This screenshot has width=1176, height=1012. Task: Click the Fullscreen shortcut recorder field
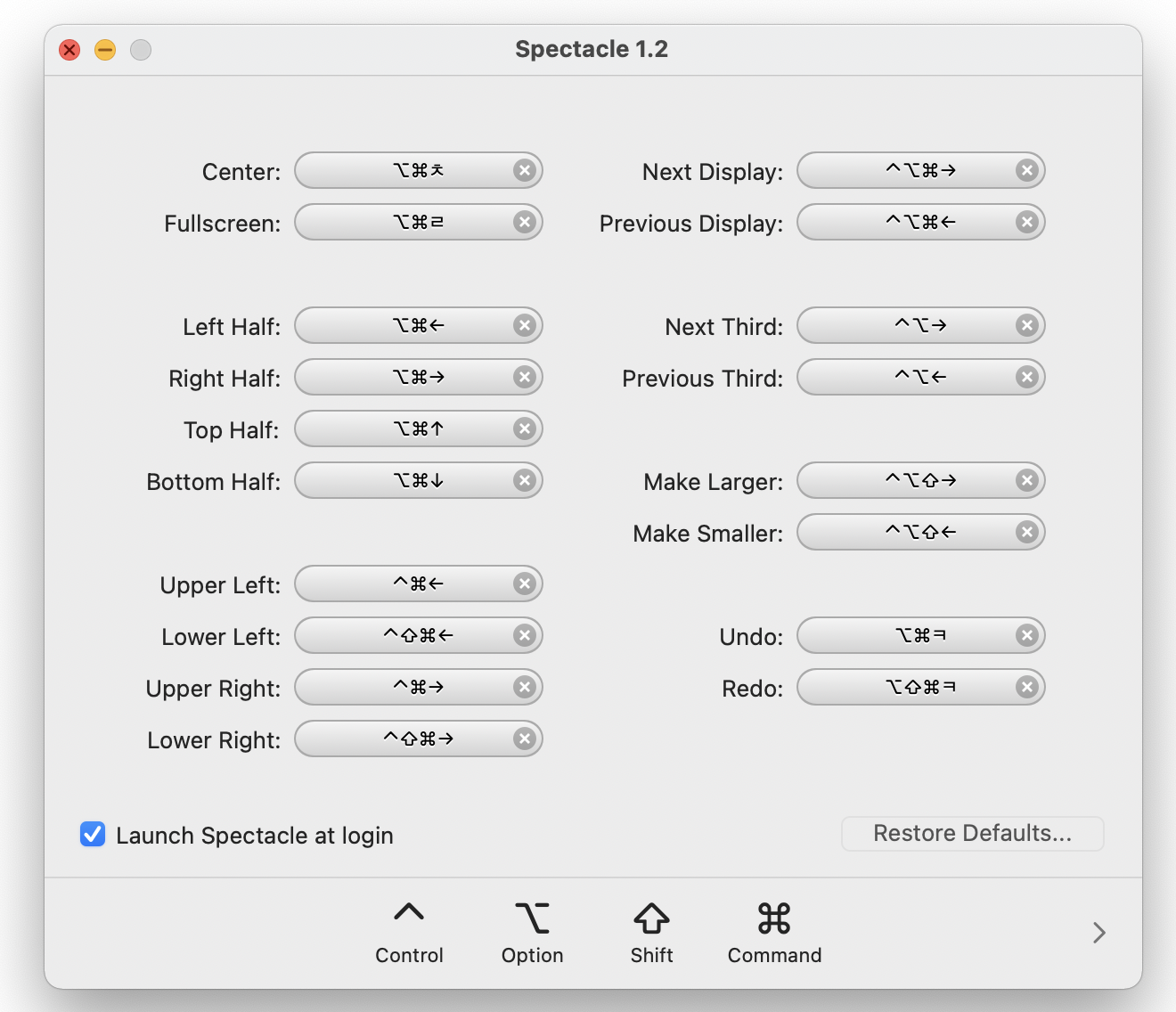419,222
